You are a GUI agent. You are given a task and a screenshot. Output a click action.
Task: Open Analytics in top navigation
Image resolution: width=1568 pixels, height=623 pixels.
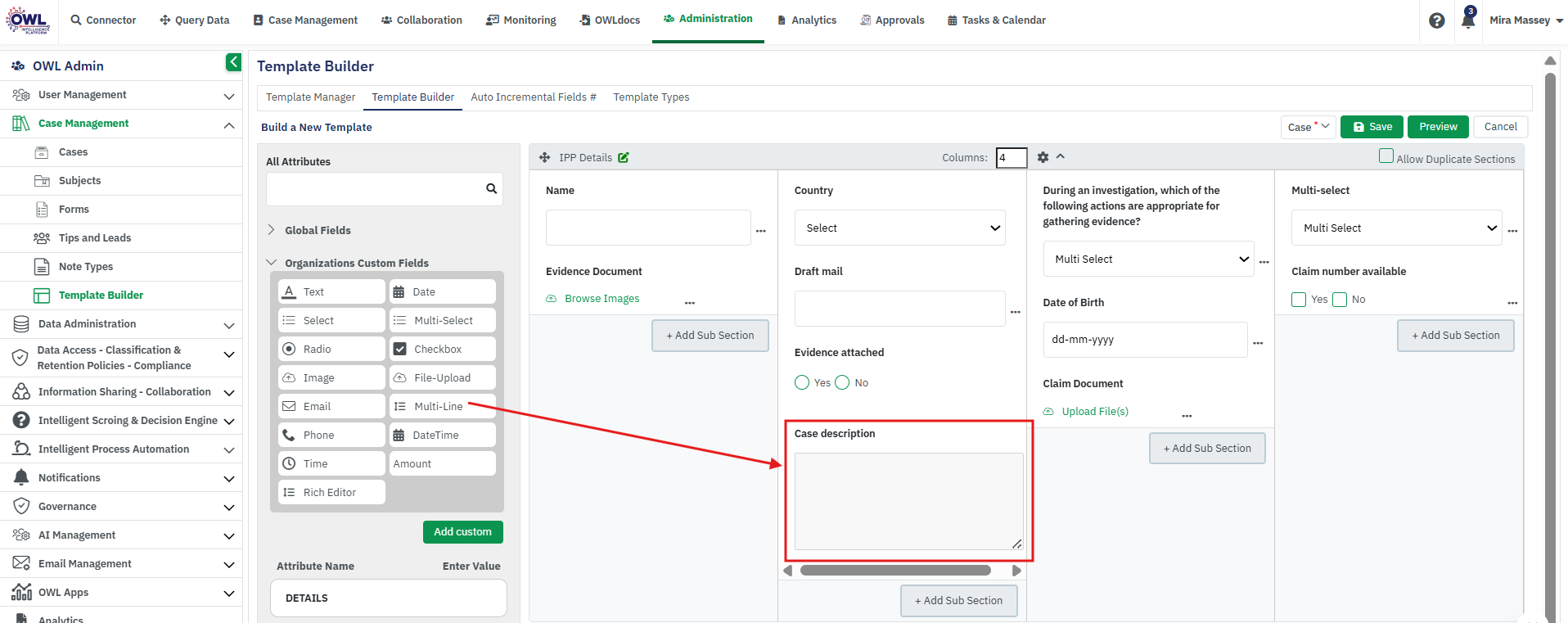[x=806, y=20]
